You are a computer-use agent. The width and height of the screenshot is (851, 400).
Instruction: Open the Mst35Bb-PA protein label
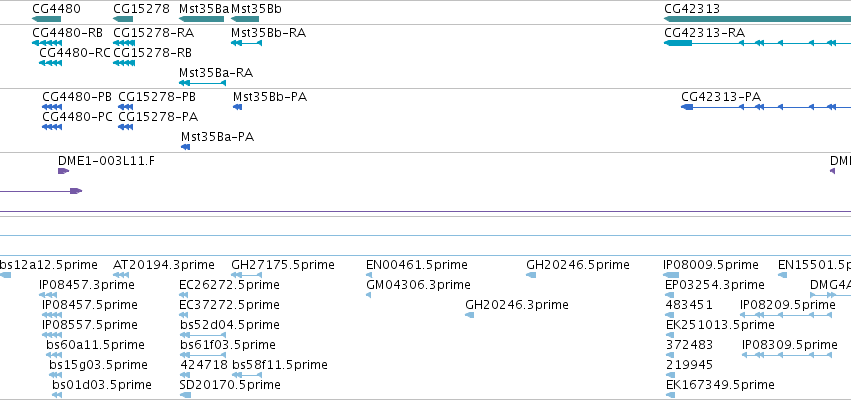[x=270, y=97]
